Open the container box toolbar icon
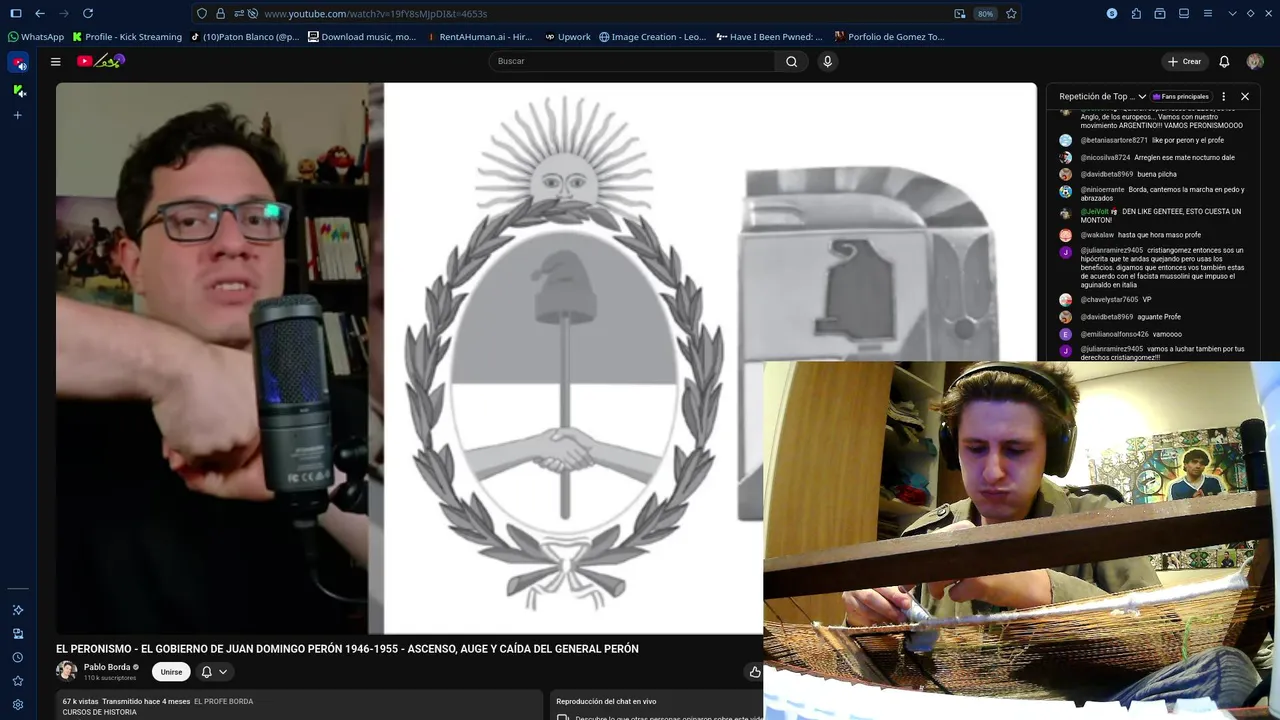Image resolution: width=1280 pixels, height=720 pixels. (x=1160, y=13)
